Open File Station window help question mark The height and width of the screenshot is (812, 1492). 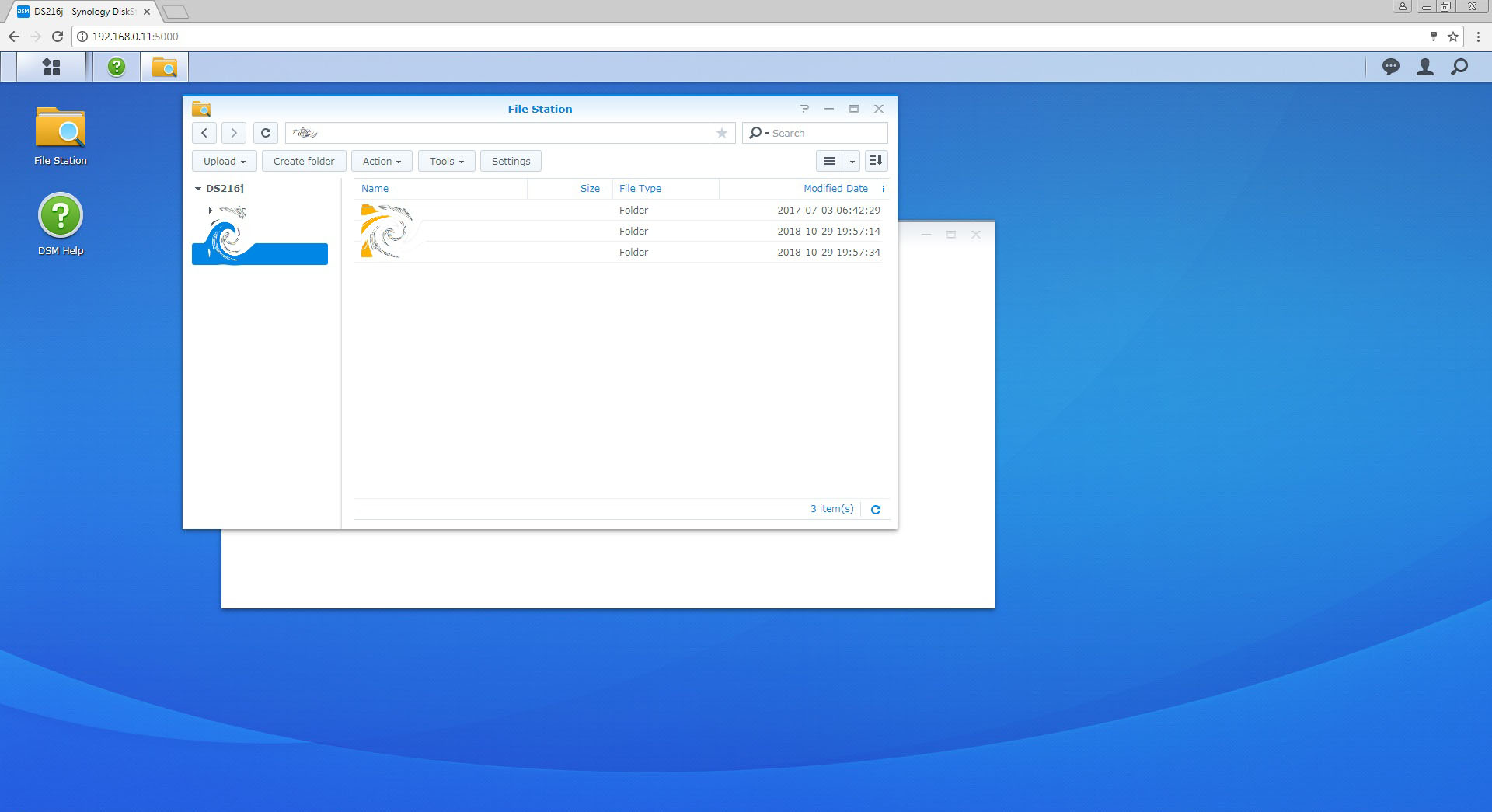(x=805, y=109)
